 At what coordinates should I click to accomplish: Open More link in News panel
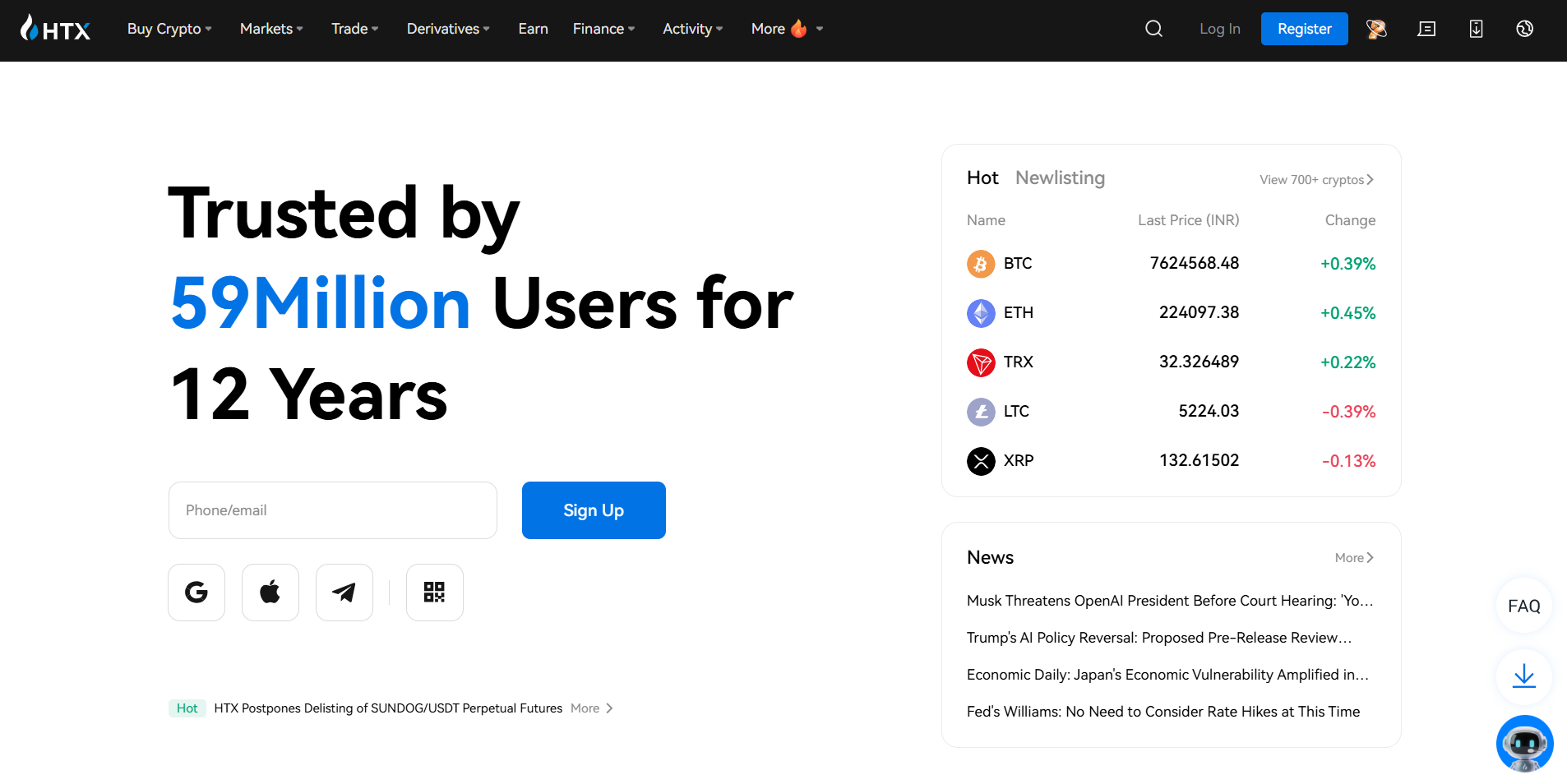tap(1354, 558)
